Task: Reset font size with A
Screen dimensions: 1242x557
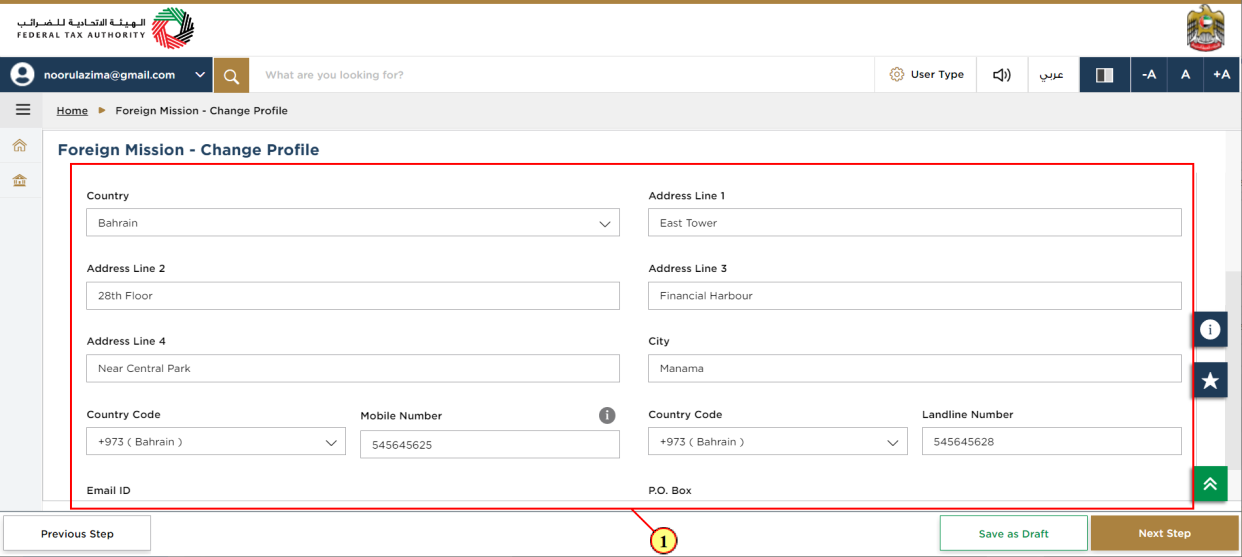Action: (x=1185, y=75)
